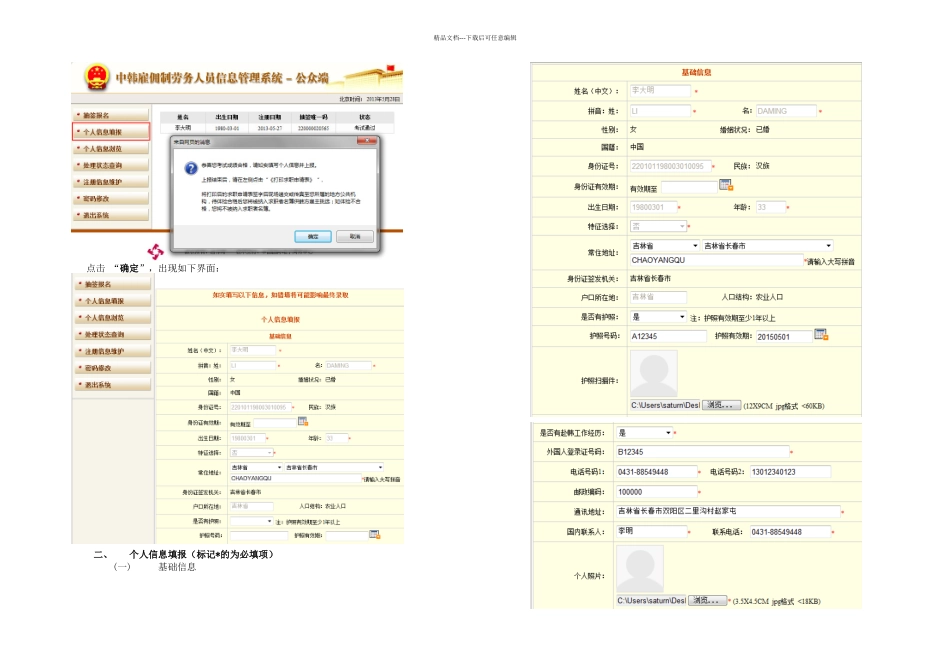Click the 通讯地址 address input field
The image size is (950, 672).
tap(728, 511)
